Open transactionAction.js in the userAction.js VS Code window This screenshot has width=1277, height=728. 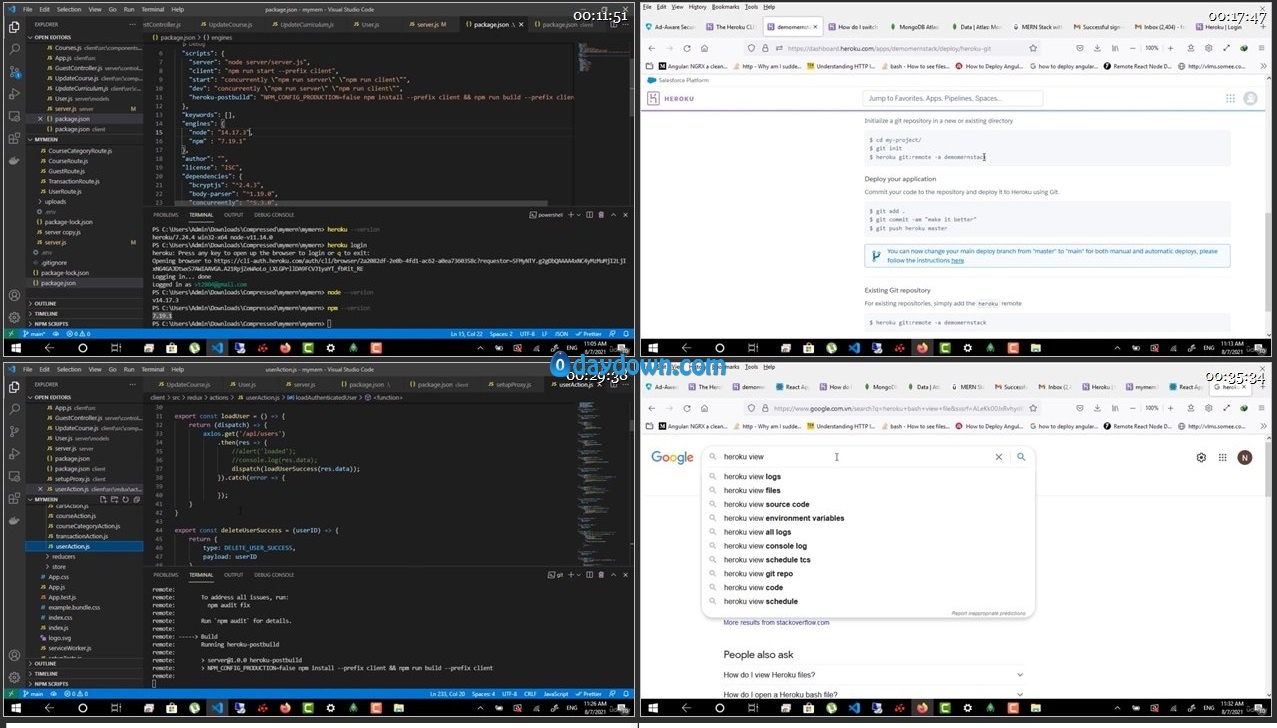[x=82, y=536]
